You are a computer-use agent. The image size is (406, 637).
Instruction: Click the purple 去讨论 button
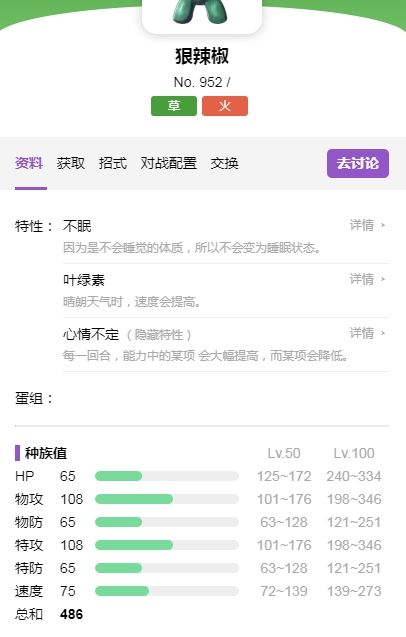click(x=358, y=163)
